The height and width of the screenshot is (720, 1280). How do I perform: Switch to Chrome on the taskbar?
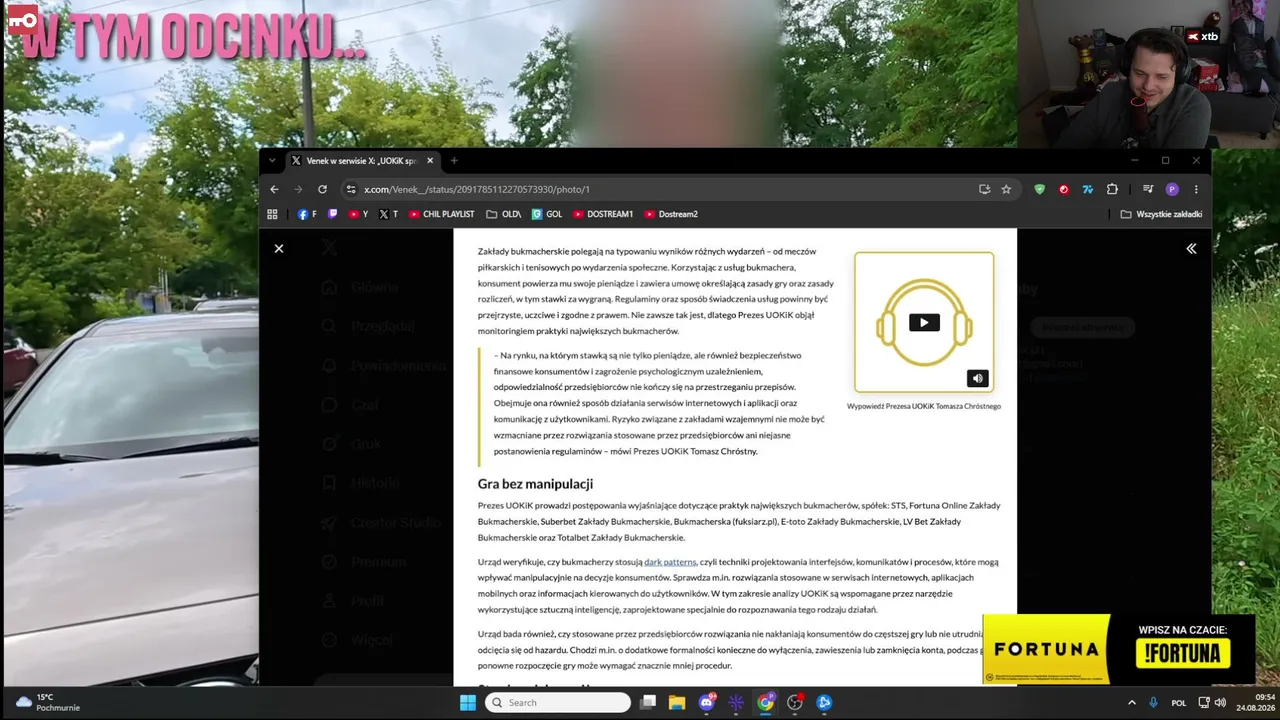pos(766,702)
